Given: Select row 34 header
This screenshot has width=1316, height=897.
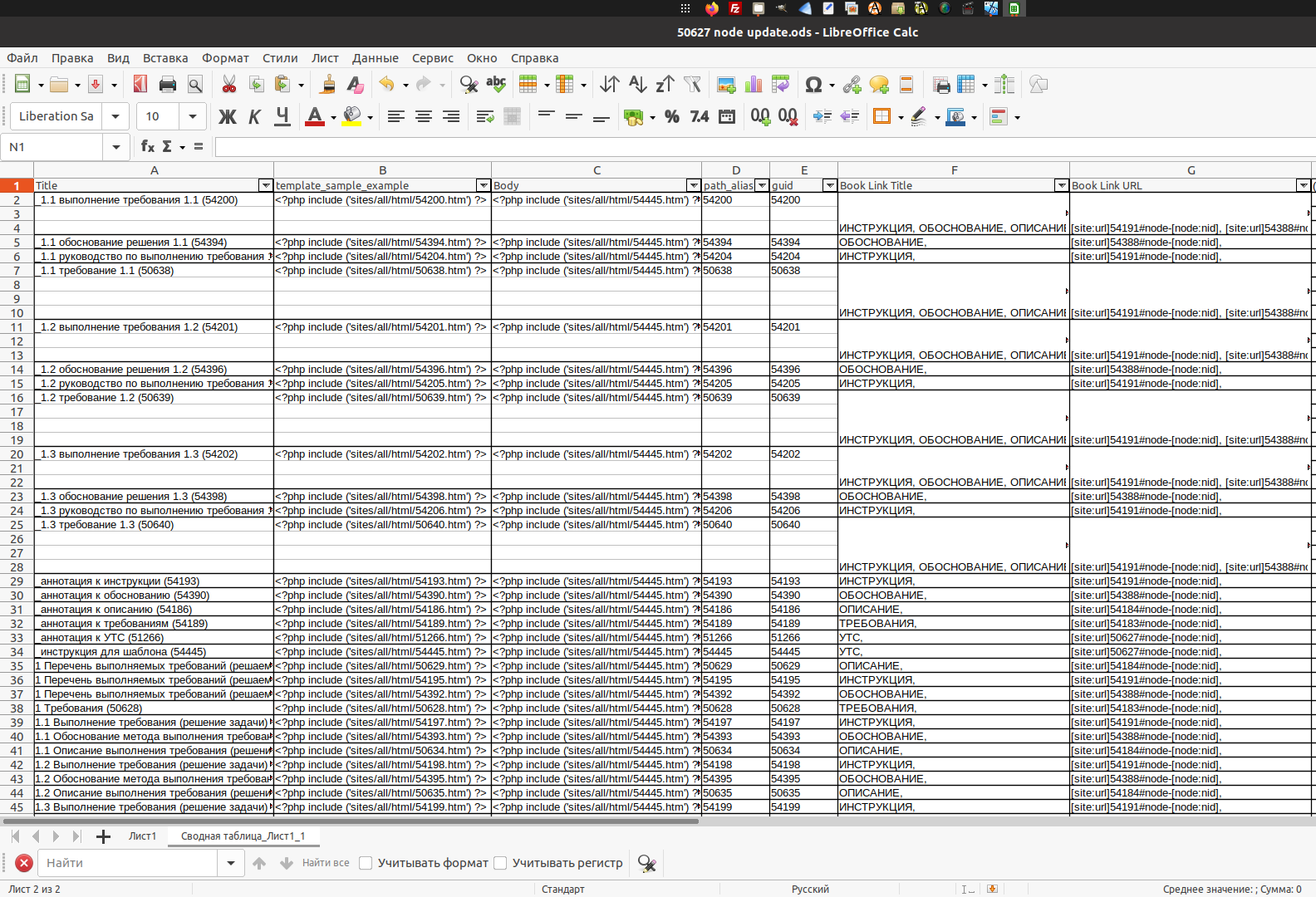Looking at the screenshot, I should 17,652.
